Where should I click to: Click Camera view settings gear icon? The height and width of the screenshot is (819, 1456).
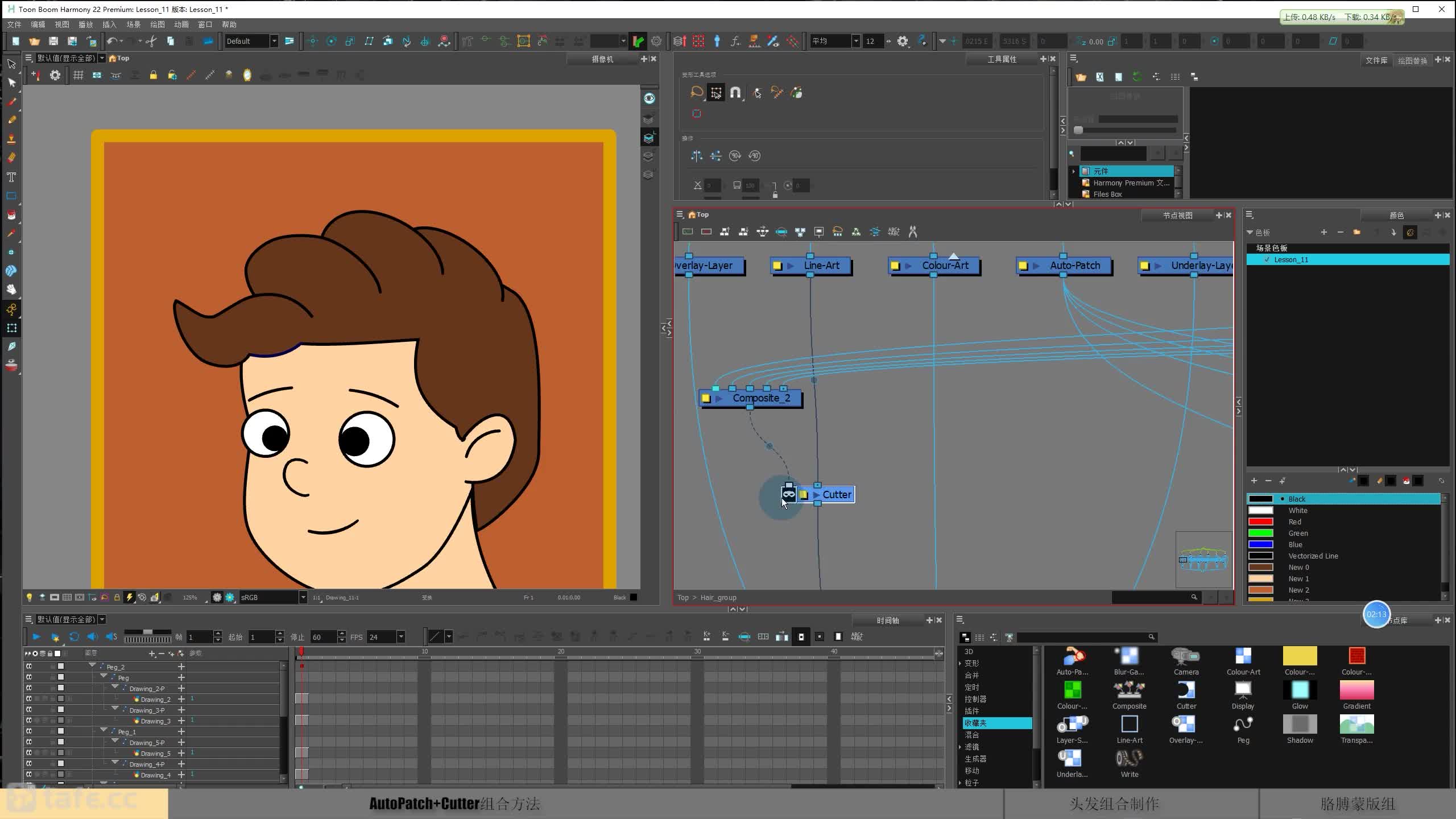55,75
